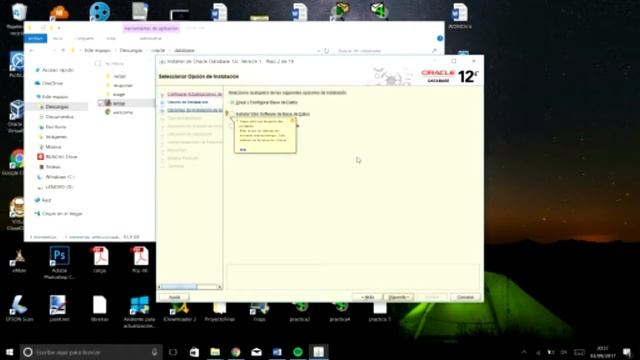Click the microphone icon in the taskbar search
Viewport: 640px width, 360px height.
click(154, 352)
